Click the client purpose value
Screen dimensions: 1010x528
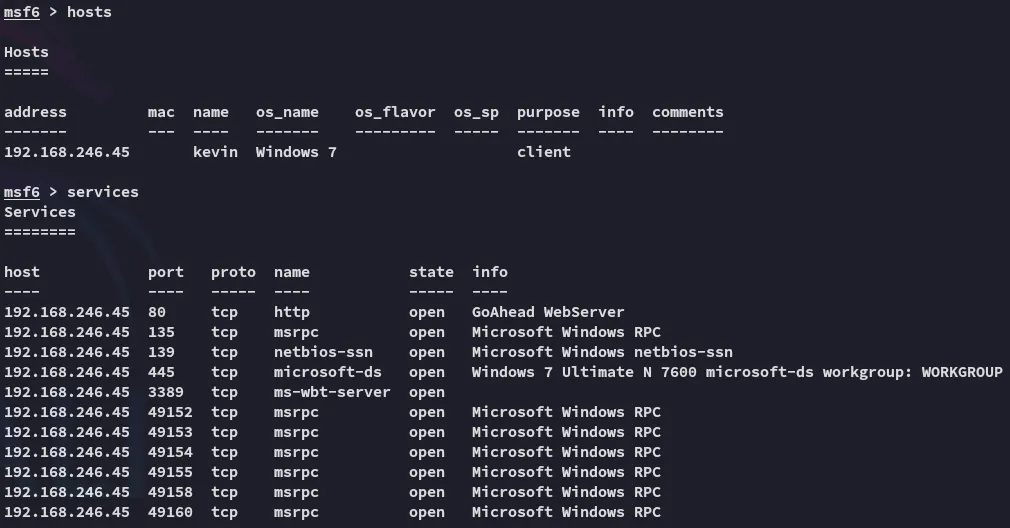[x=544, y=152]
